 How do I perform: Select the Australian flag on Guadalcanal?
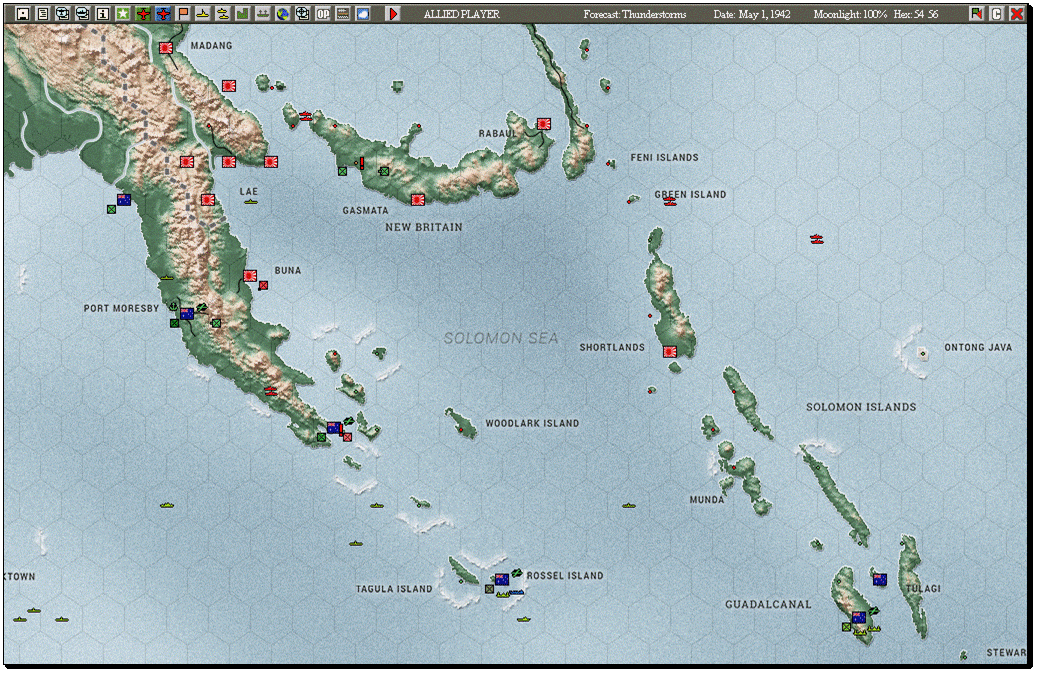pos(859,617)
